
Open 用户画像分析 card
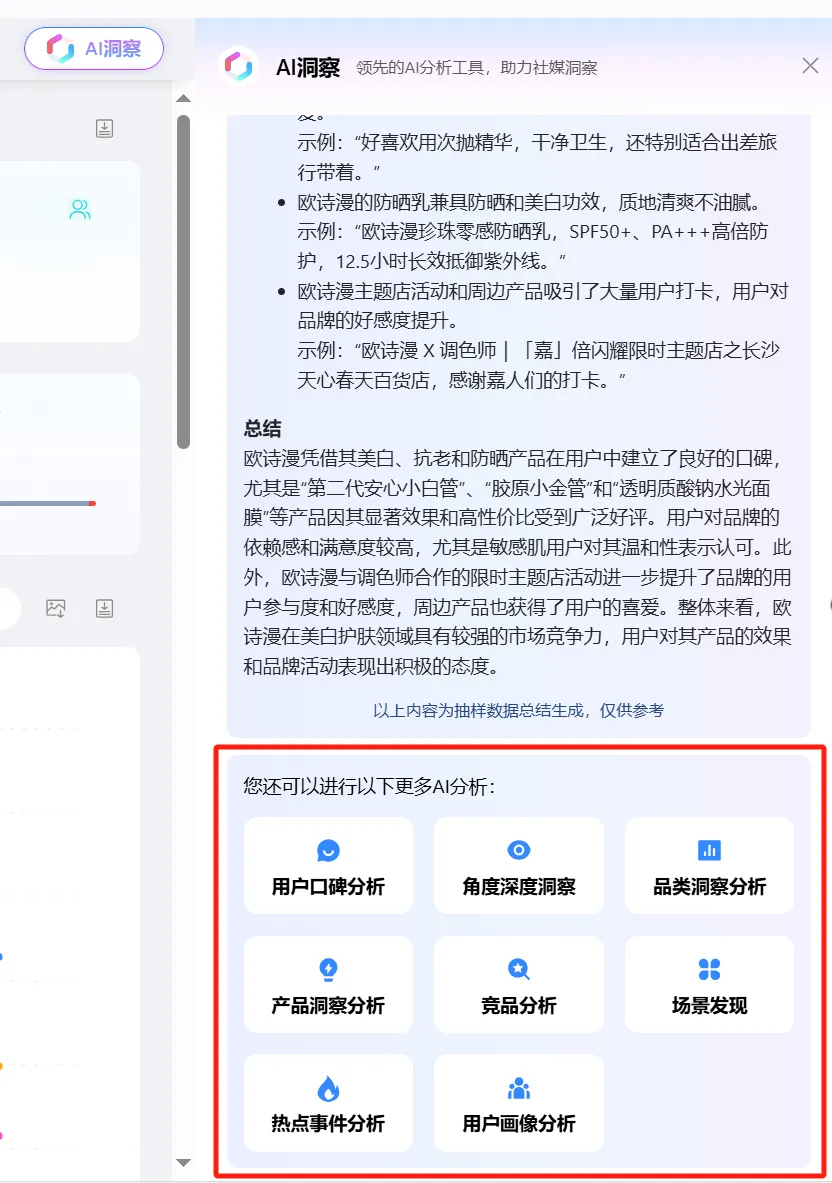(519, 1102)
